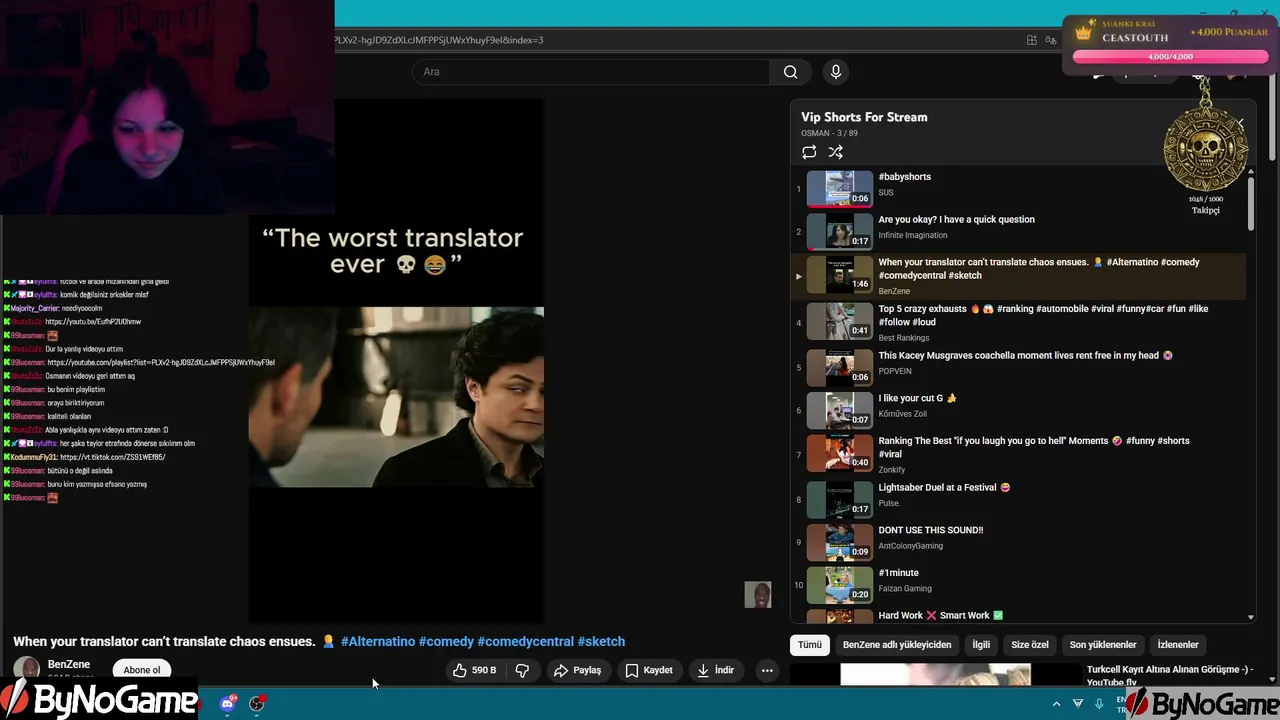Open the 'I like your cut G' thumbnail
The image size is (1280, 720).
tap(839, 409)
